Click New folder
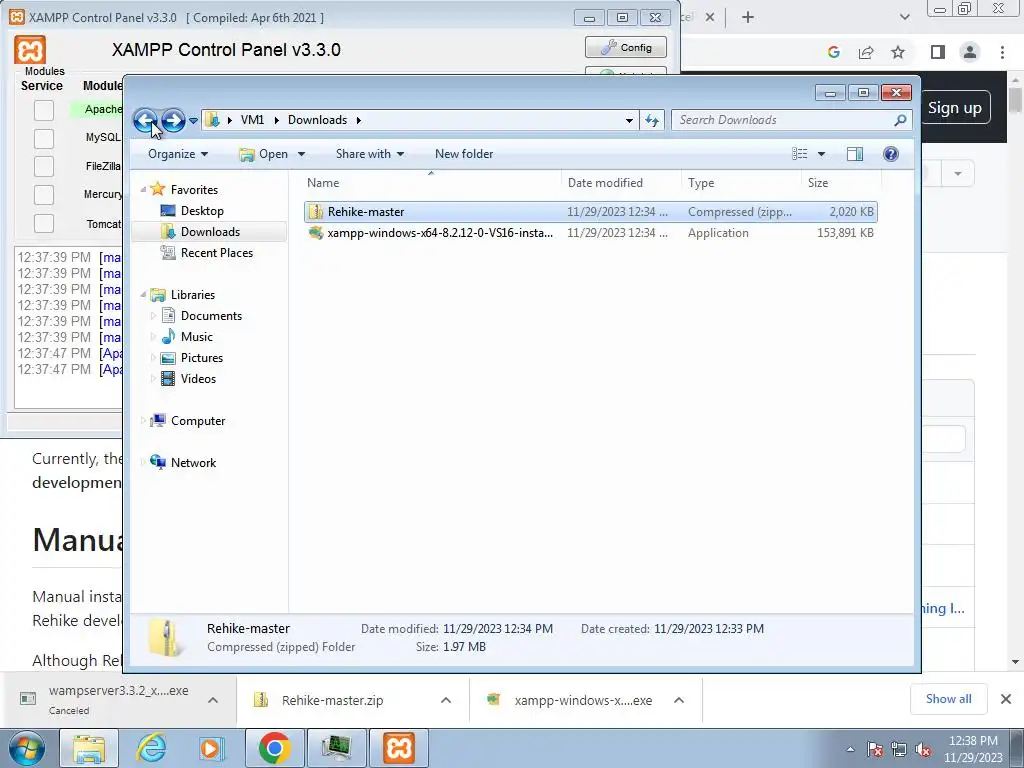This screenshot has width=1024, height=768. coord(464,154)
